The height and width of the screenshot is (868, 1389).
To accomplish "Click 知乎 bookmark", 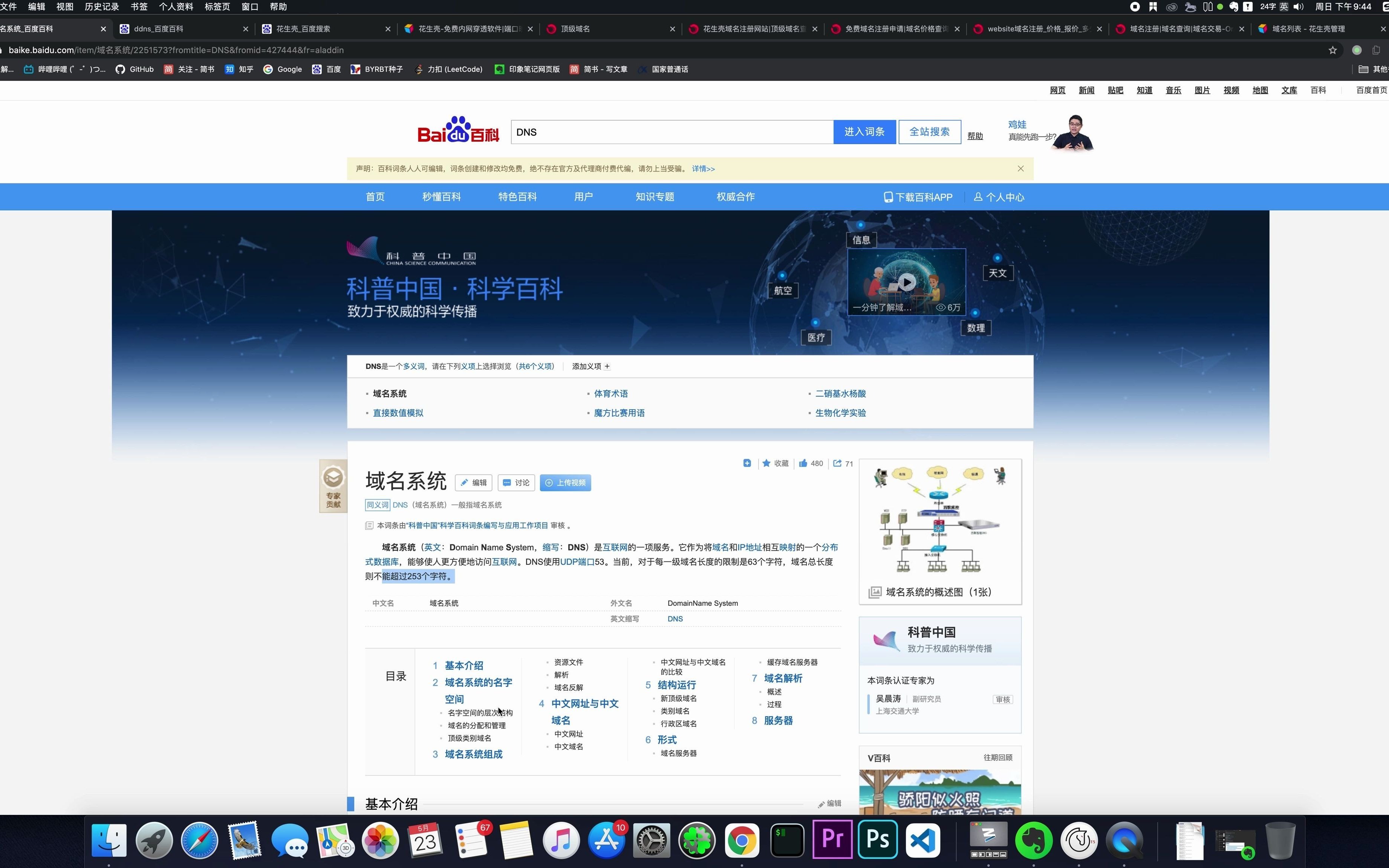I will [239, 69].
